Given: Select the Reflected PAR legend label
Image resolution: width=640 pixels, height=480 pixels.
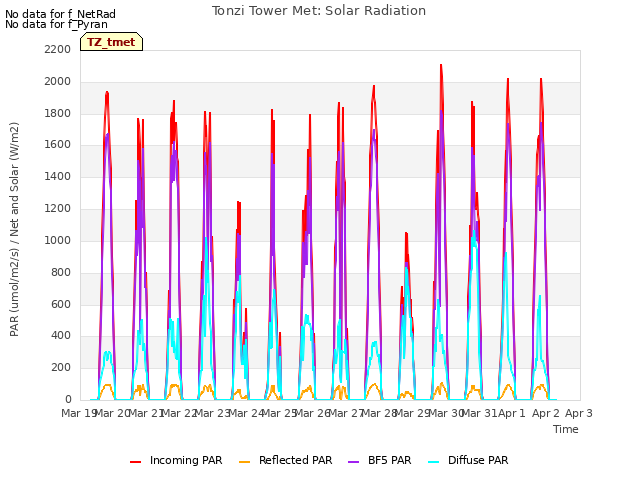Looking at the screenshot, I should tap(296, 460).
